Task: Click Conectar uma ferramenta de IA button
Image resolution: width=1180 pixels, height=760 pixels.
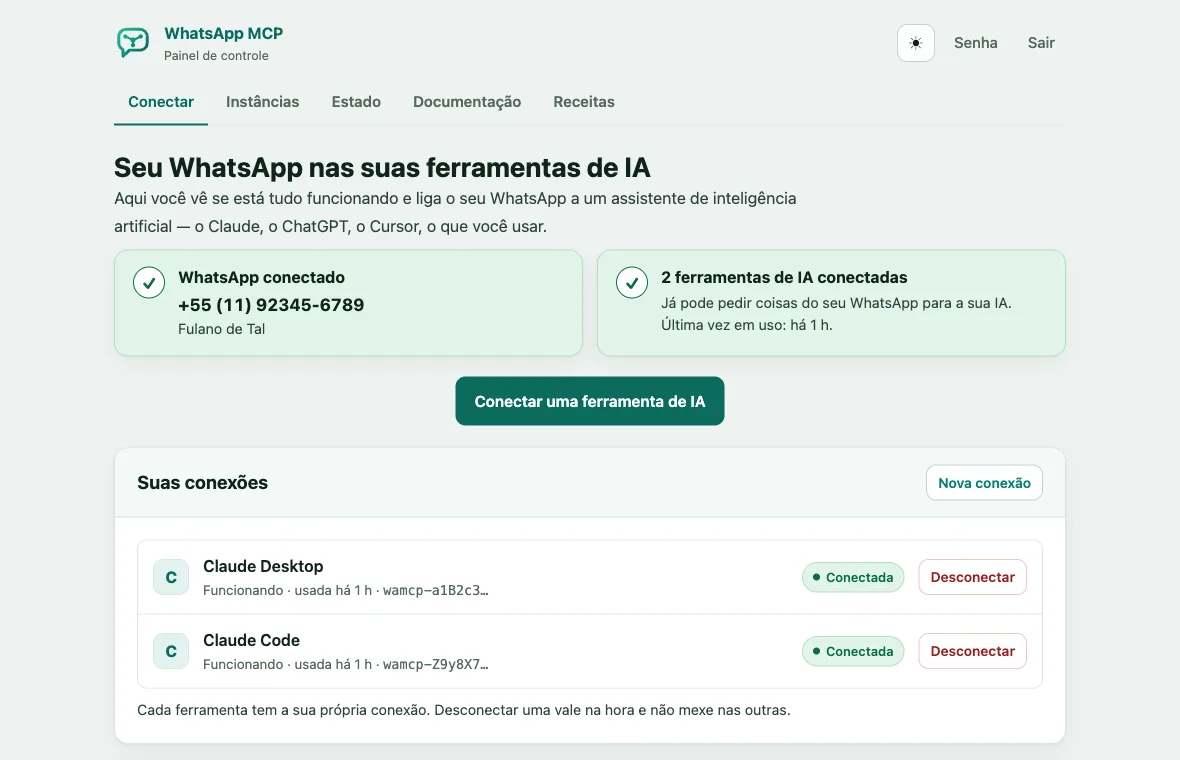Action: (x=590, y=401)
